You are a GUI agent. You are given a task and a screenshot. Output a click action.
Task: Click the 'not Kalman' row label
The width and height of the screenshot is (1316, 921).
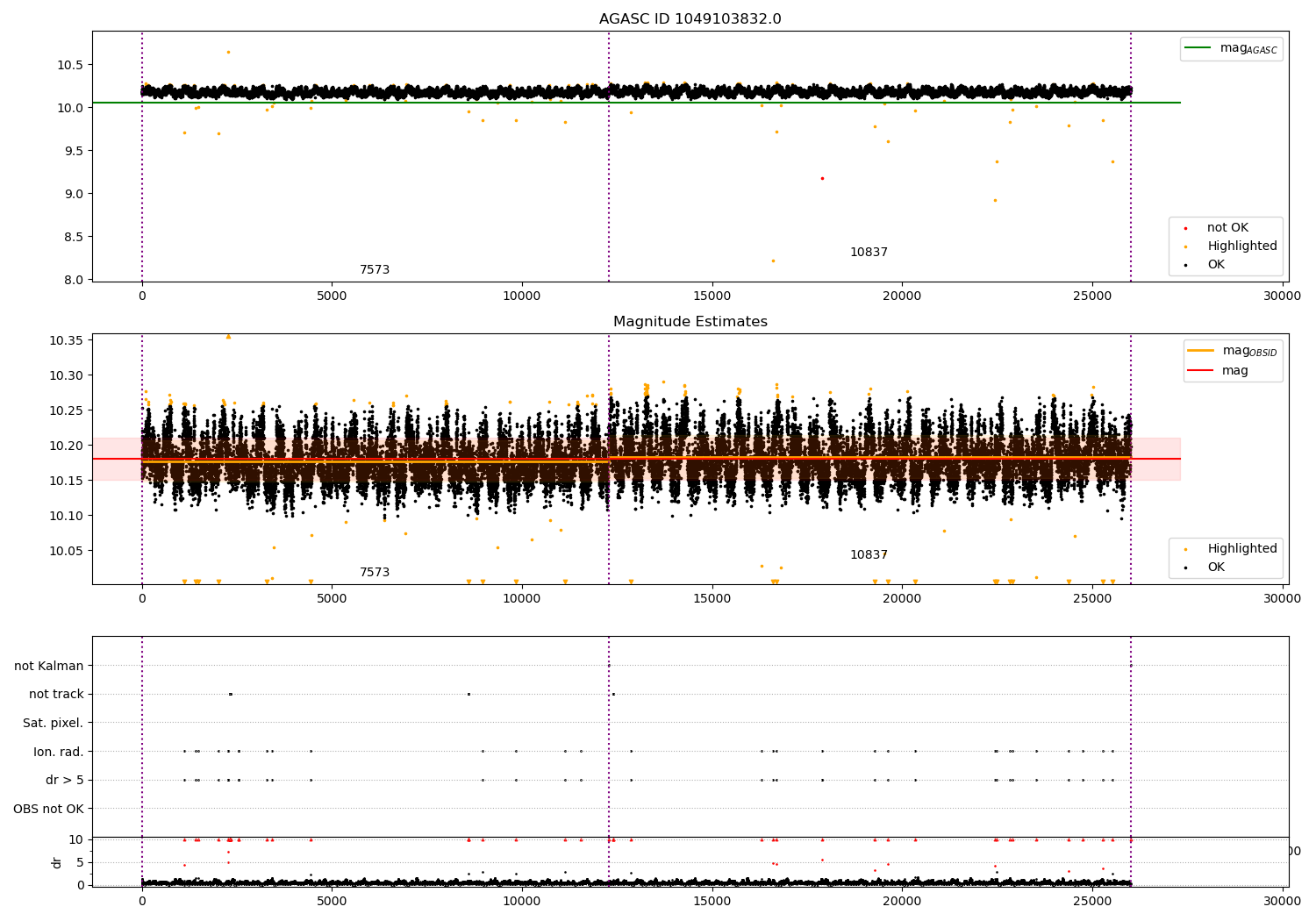[x=49, y=666]
